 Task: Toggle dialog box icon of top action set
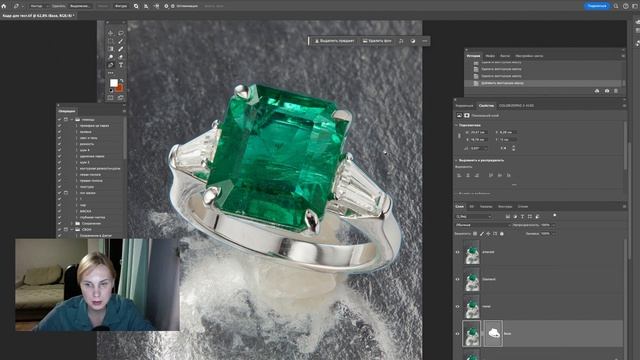point(66,120)
